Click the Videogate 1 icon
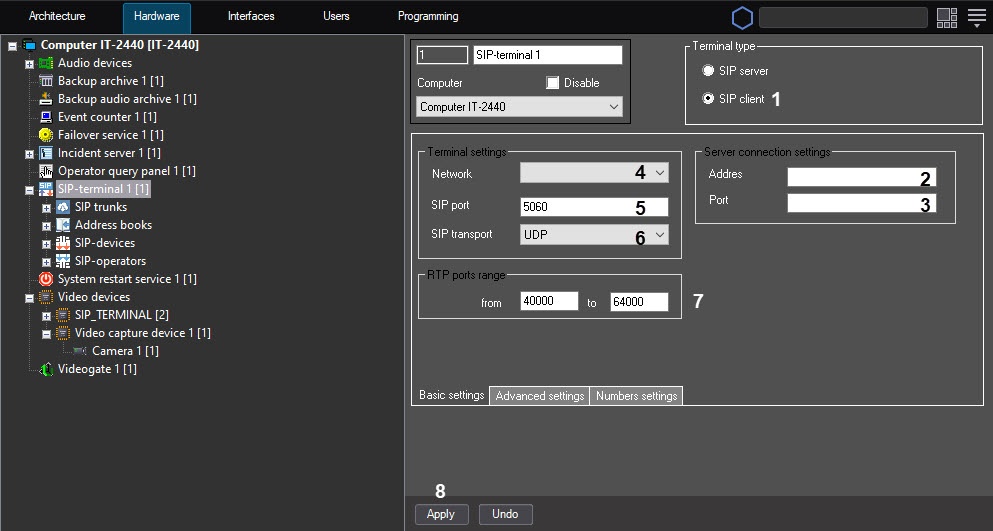This screenshot has width=993, height=531. coord(46,369)
